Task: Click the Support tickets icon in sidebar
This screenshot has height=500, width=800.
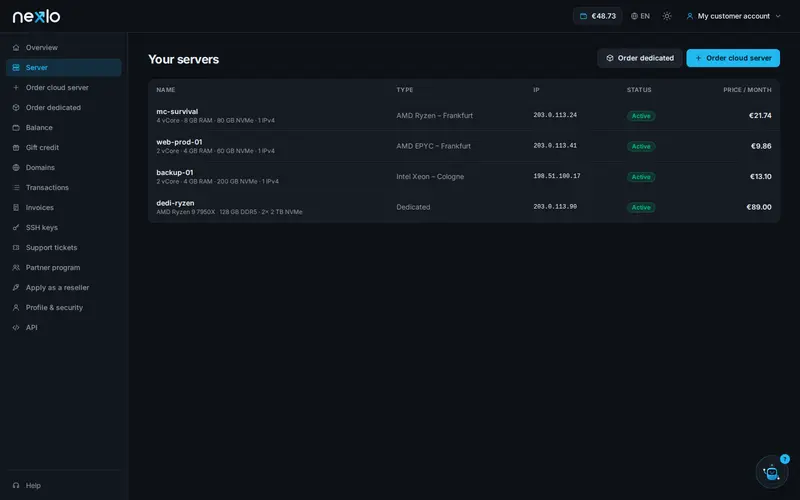Action: 16,247
